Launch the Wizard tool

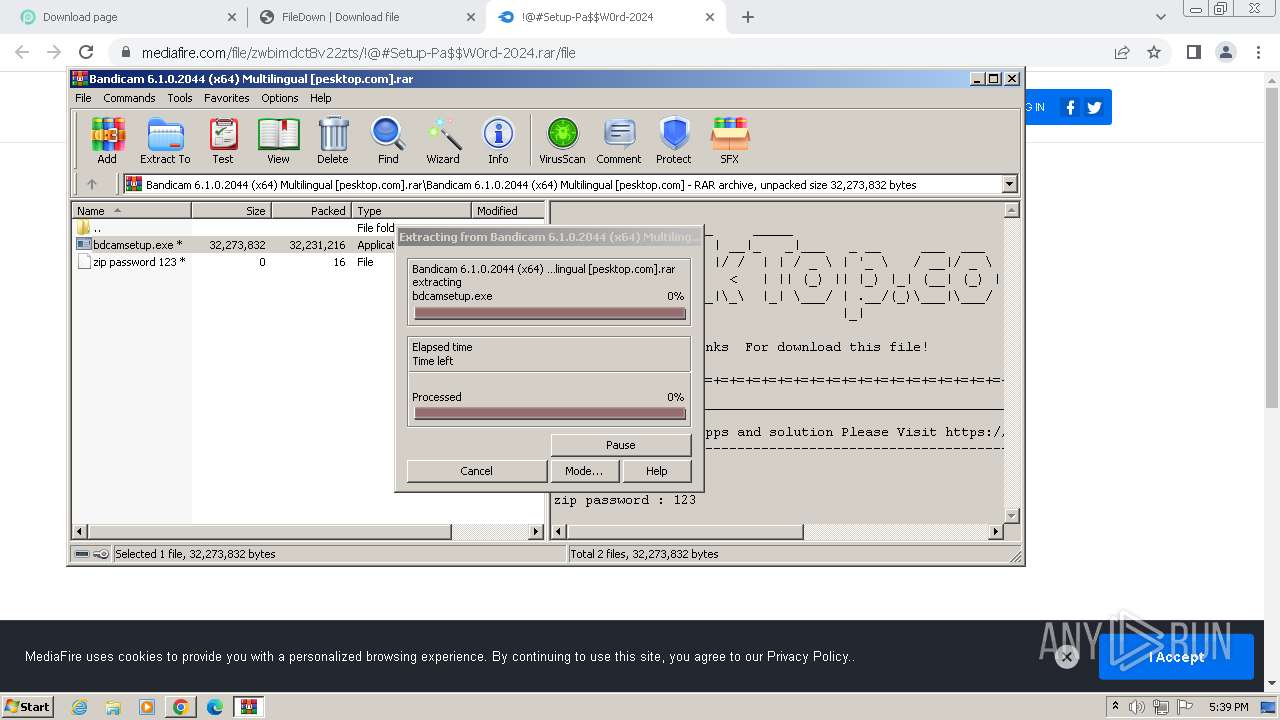point(443,140)
